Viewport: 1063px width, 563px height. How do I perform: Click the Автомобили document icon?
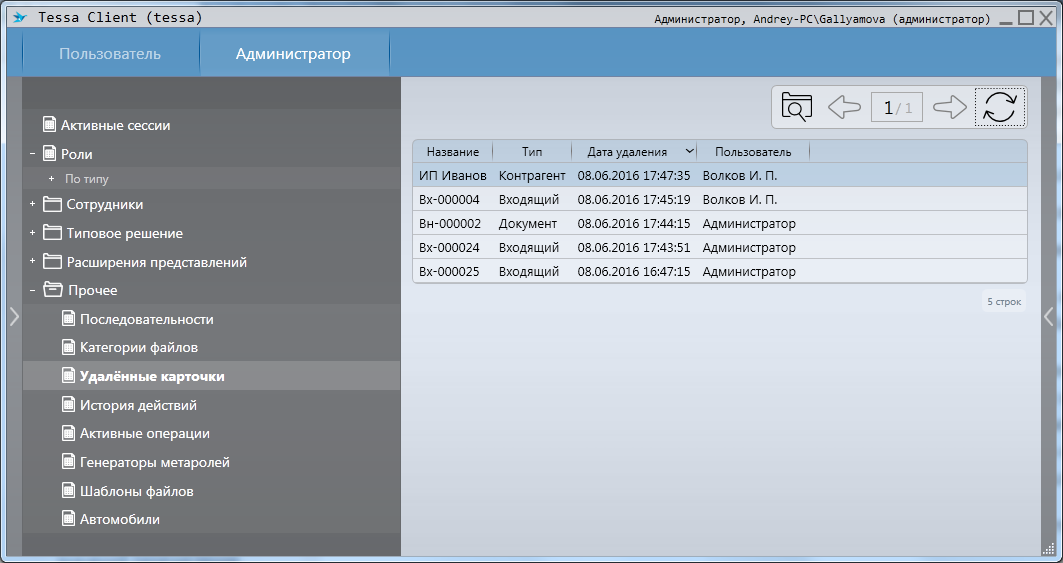coord(69,519)
